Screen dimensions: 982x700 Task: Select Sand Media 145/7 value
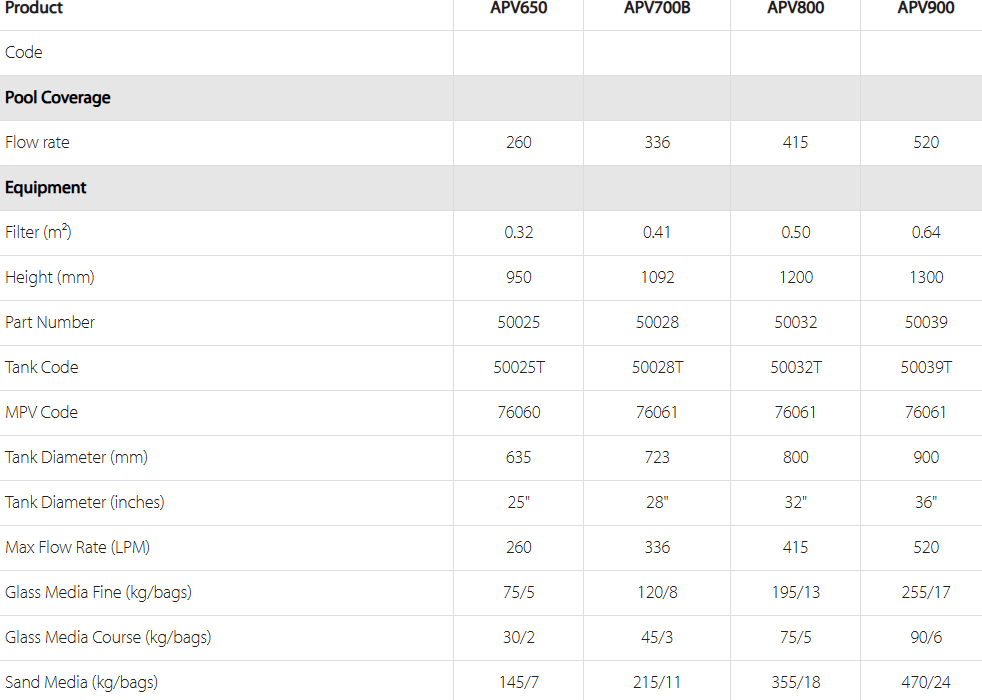[x=519, y=682]
